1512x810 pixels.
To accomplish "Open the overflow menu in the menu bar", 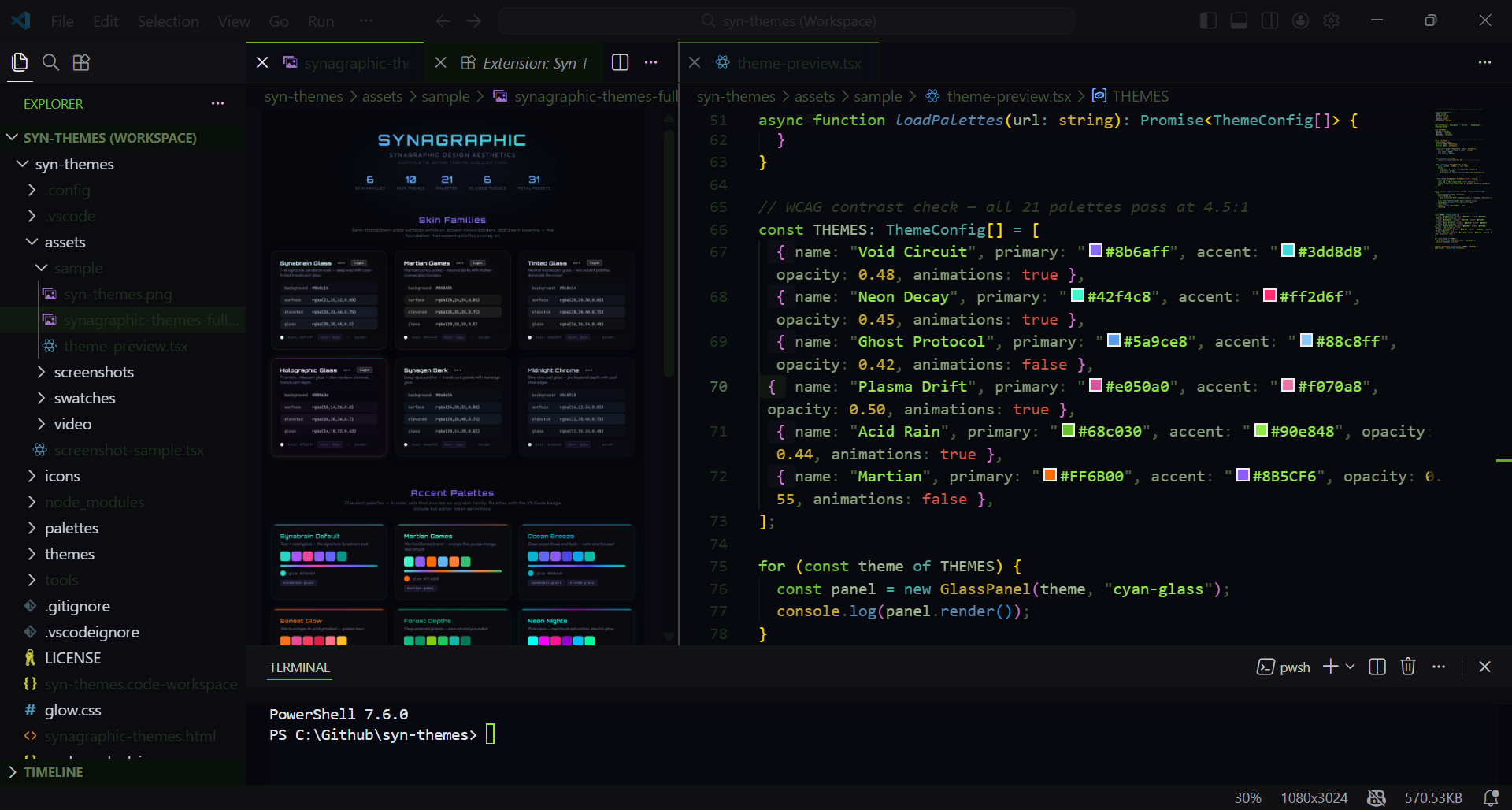I will [366, 21].
